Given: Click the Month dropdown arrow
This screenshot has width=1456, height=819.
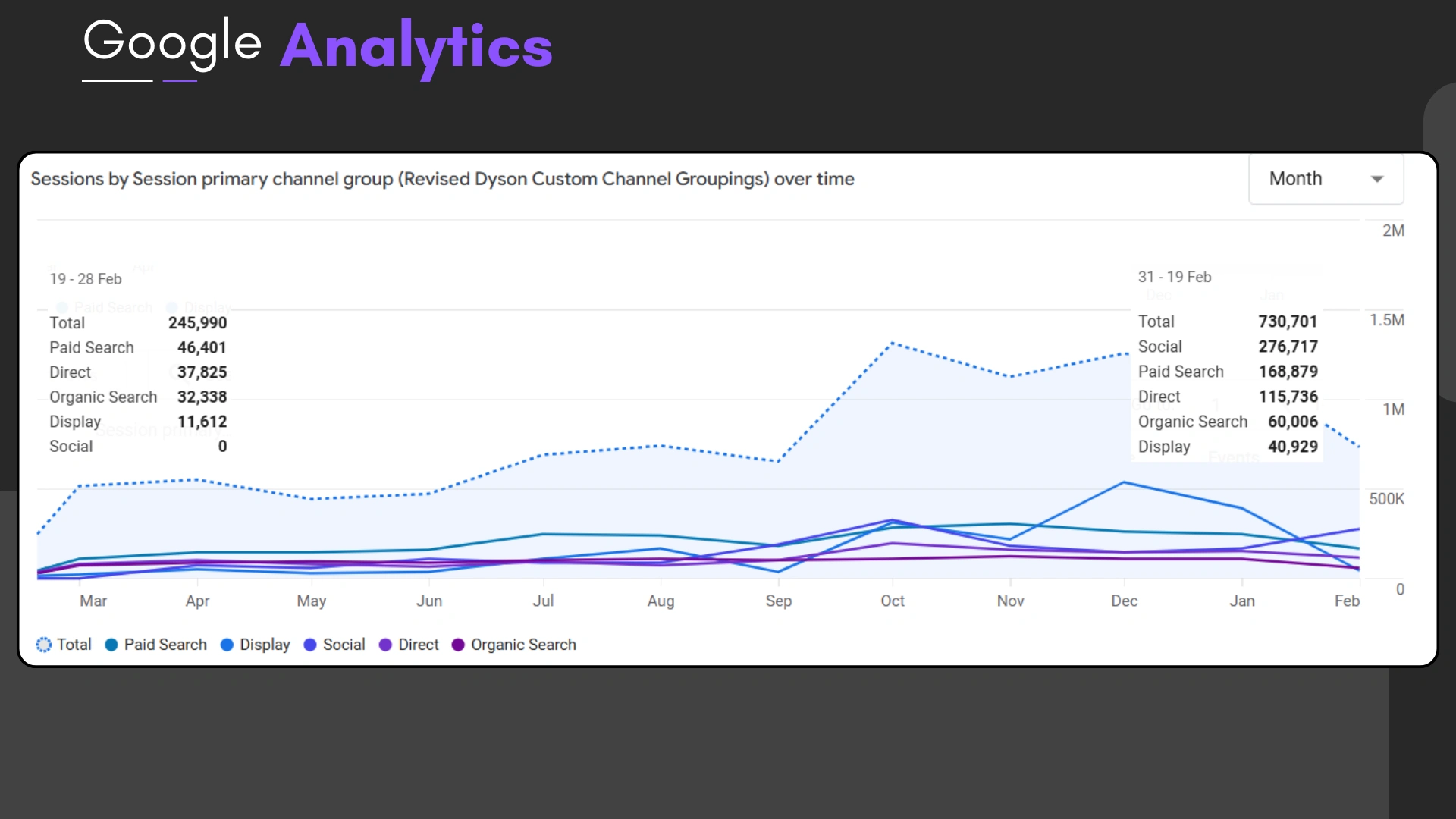Looking at the screenshot, I should pyautogui.click(x=1377, y=180).
